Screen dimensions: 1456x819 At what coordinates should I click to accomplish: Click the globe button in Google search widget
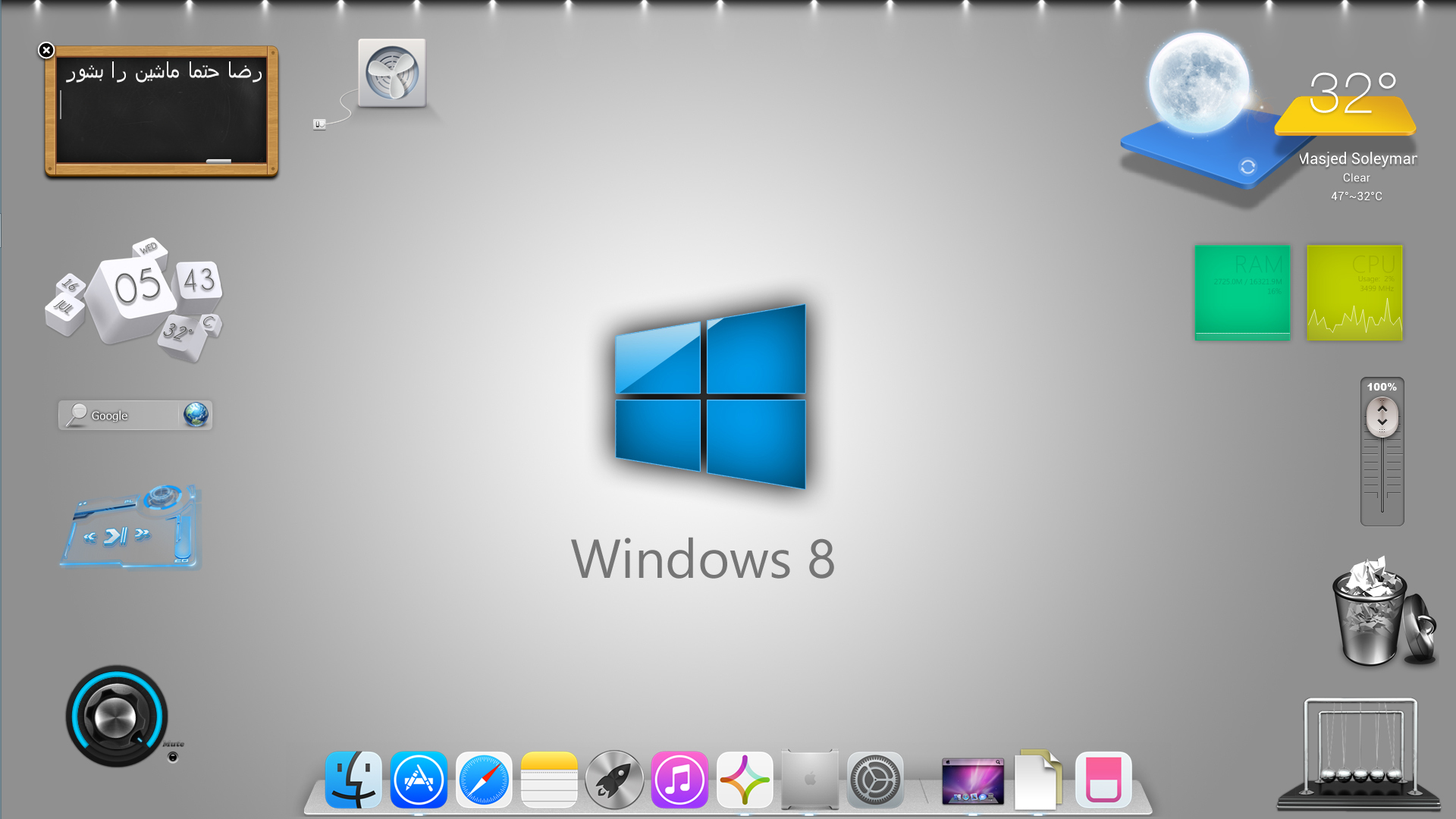(196, 415)
